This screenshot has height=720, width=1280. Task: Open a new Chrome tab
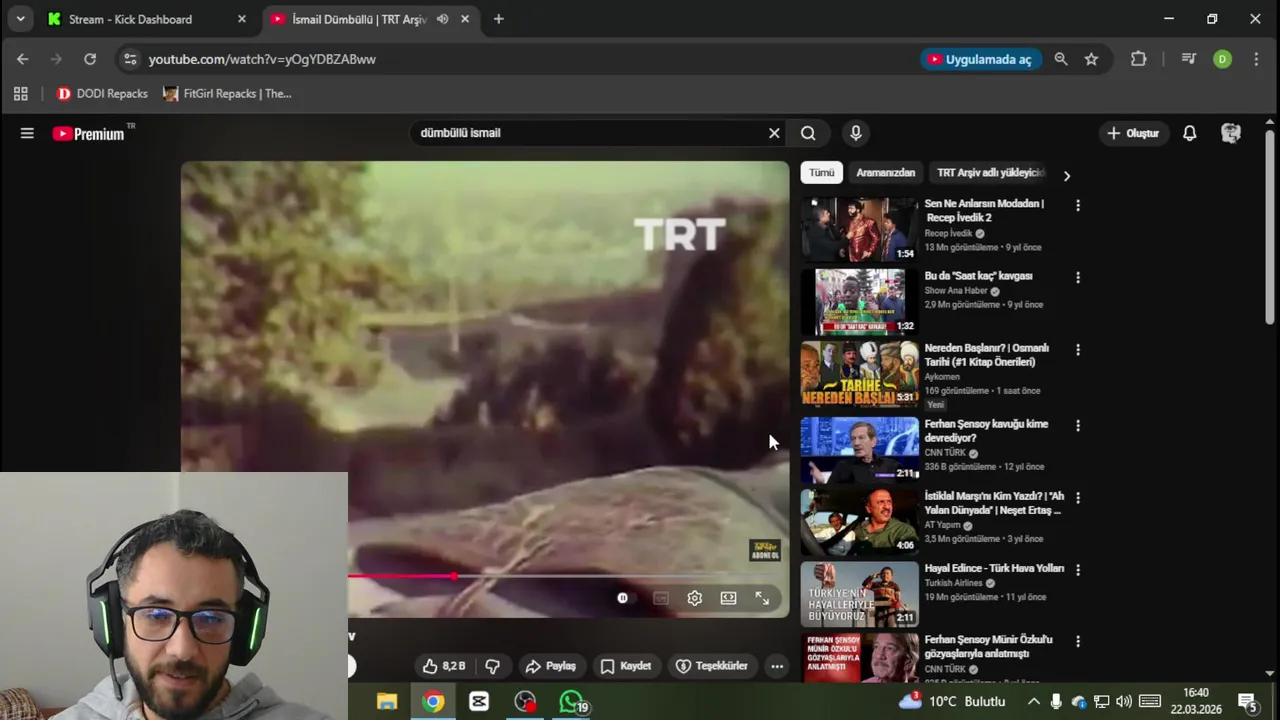(498, 19)
